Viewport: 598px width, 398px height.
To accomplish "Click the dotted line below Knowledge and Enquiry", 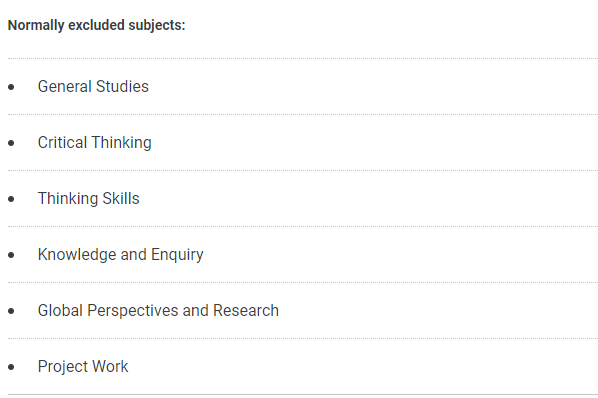I will pyautogui.click(x=303, y=282).
